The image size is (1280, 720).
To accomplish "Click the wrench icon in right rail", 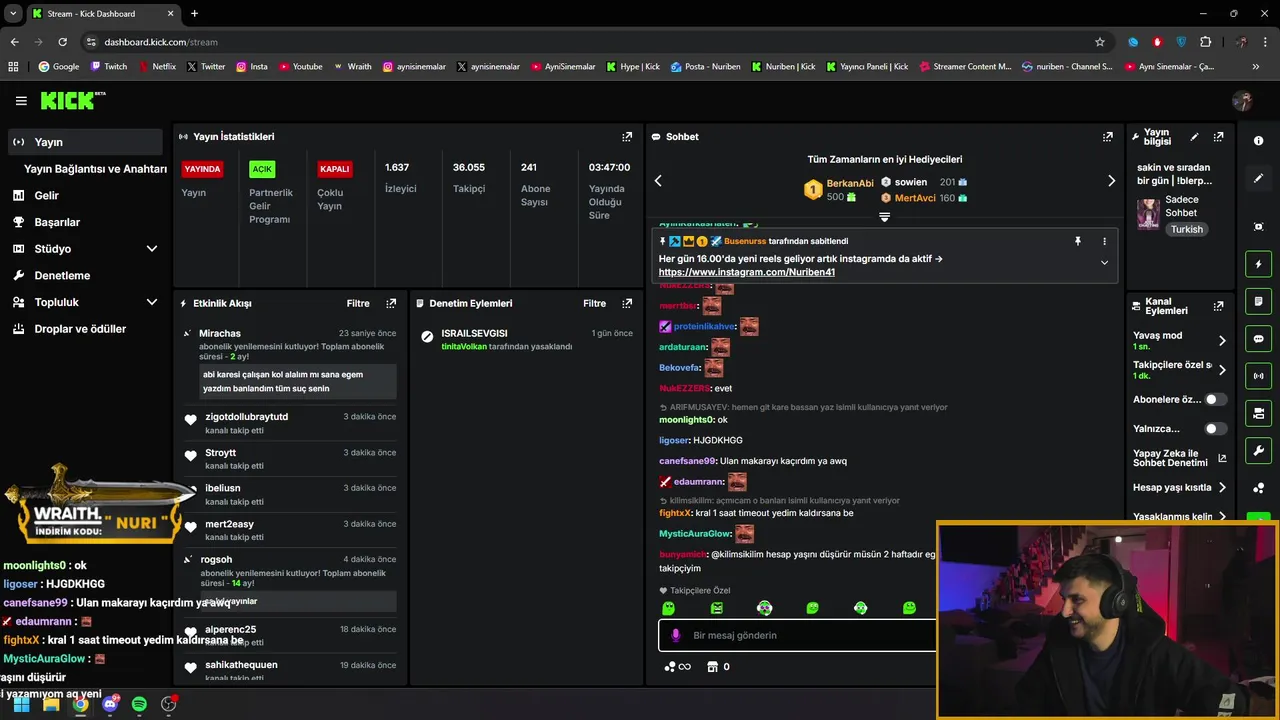I will coord(1258,450).
